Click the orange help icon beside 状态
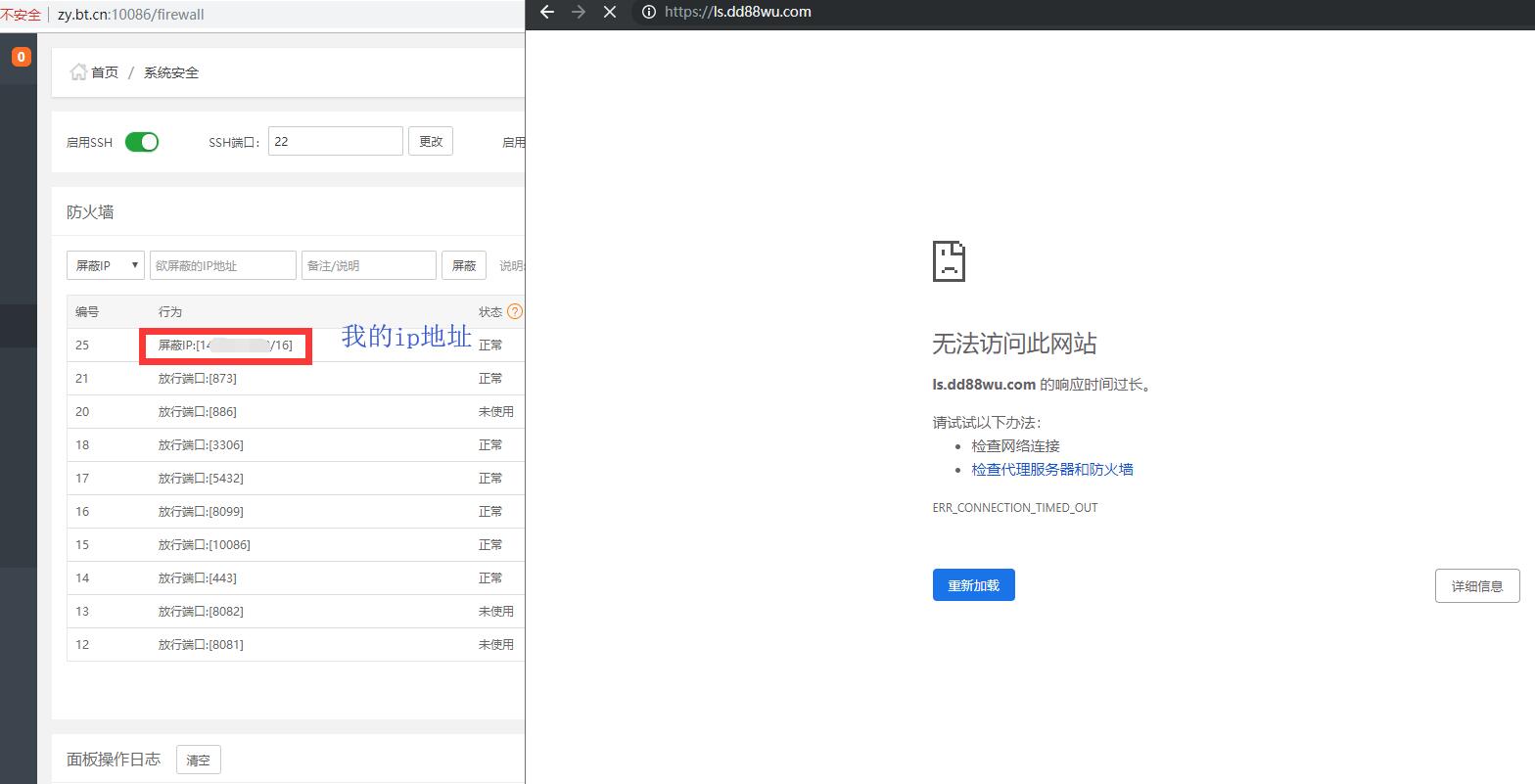Image resolution: width=1535 pixels, height=784 pixels. tap(515, 312)
